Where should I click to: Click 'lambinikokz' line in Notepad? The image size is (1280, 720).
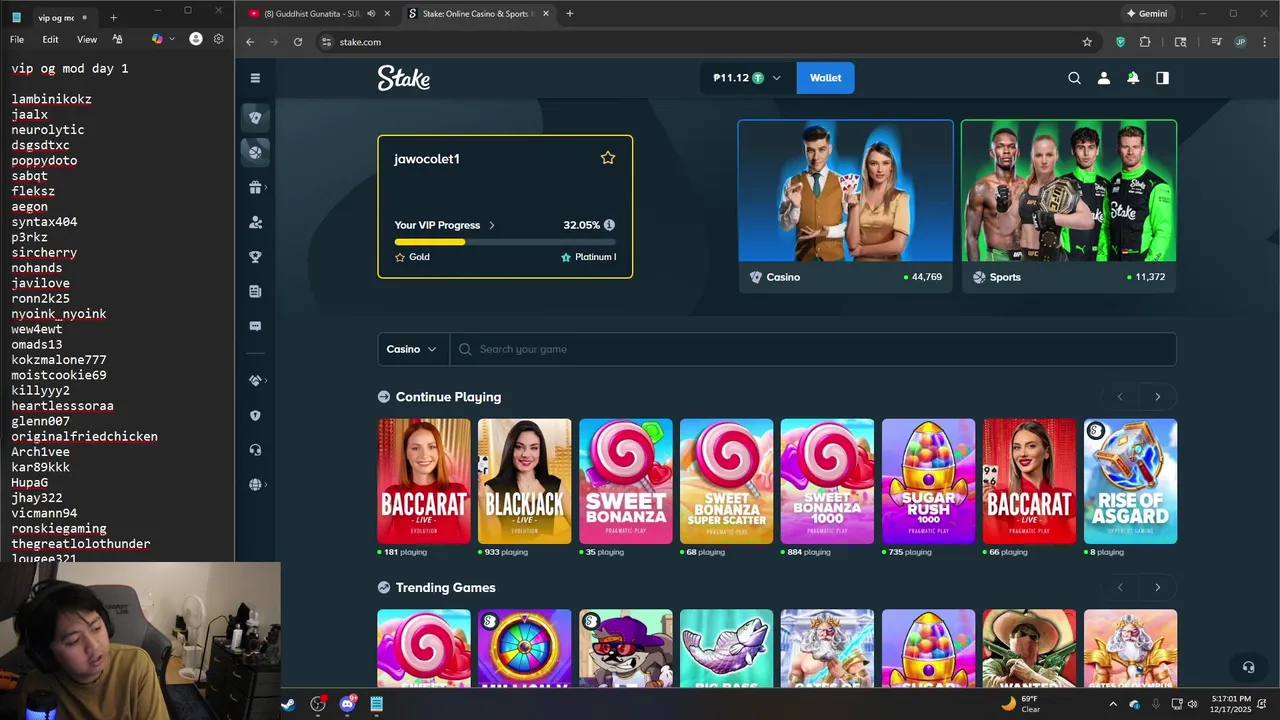click(x=52, y=99)
